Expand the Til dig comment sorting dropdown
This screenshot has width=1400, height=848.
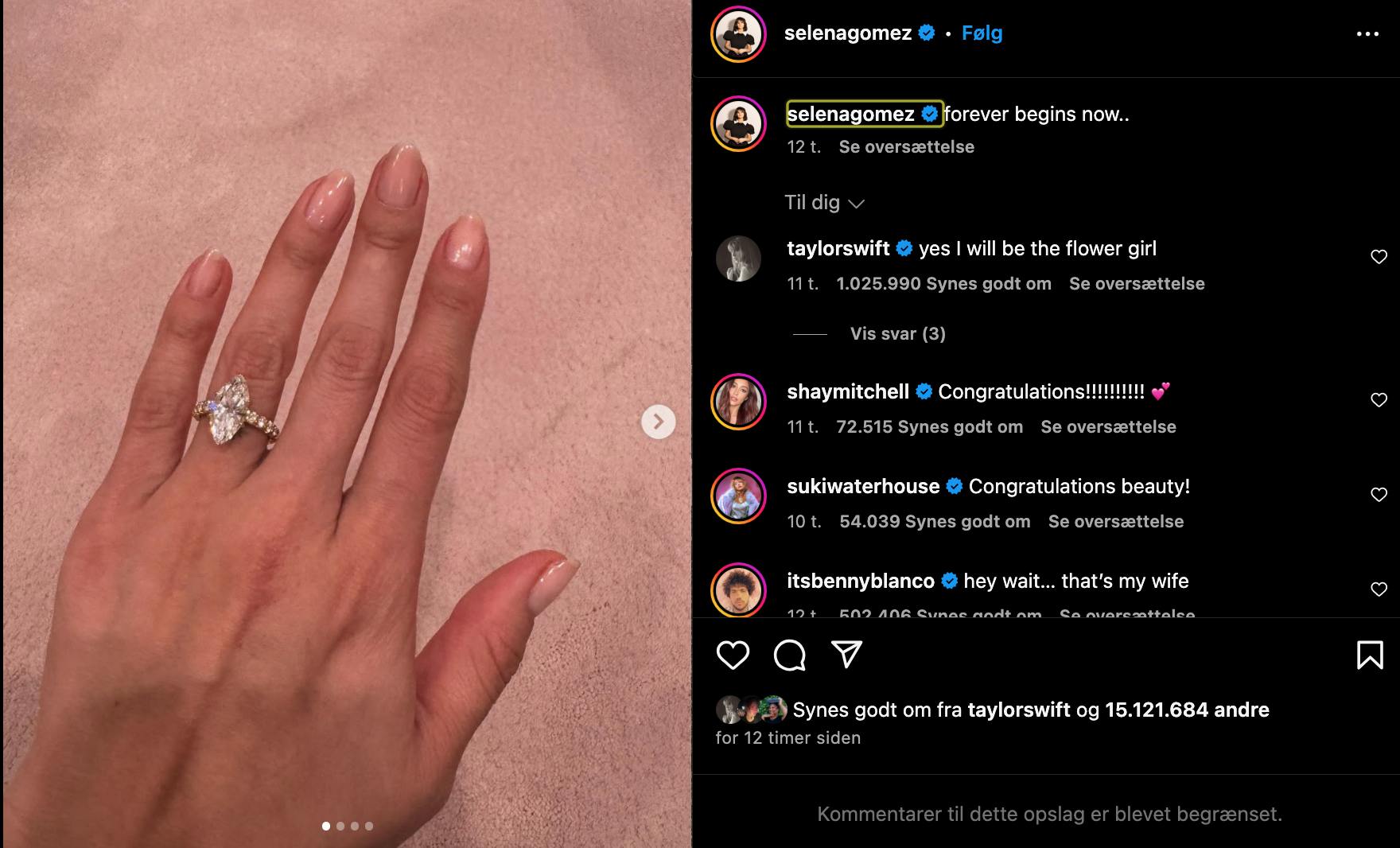point(824,203)
